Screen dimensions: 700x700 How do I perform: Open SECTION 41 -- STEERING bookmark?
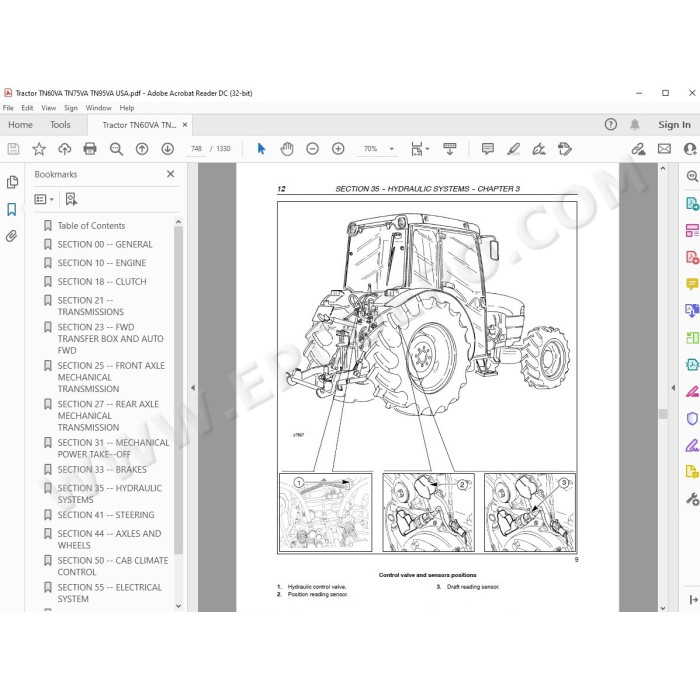click(x=106, y=515)
